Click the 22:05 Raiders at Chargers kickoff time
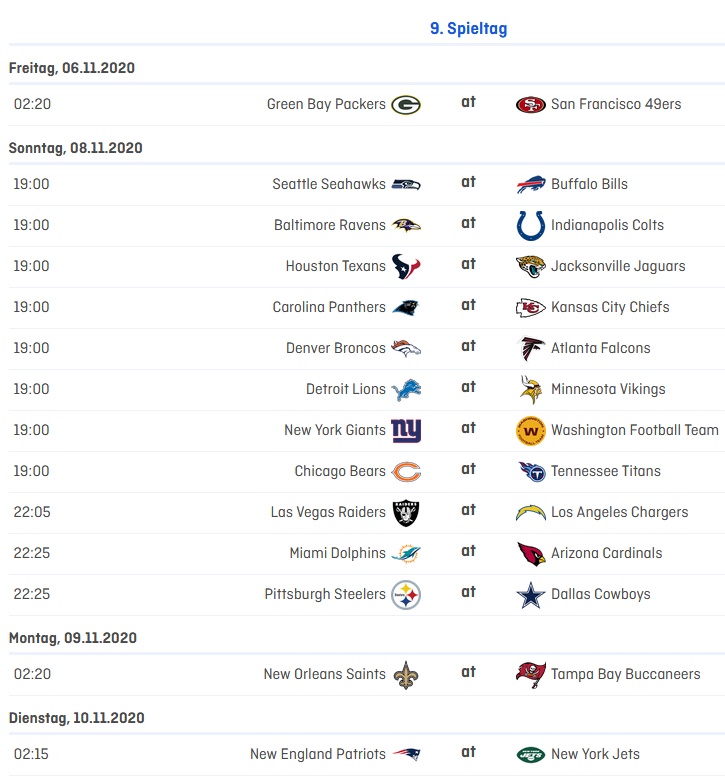 [x=32, y=512]
